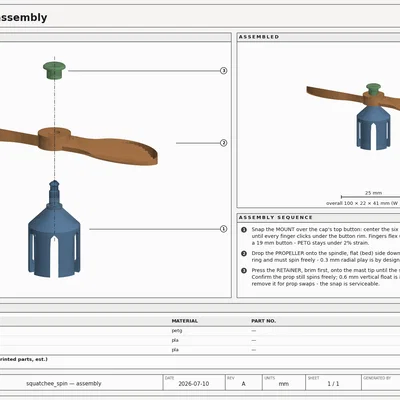Click the blue mount in exploded view

54,230
